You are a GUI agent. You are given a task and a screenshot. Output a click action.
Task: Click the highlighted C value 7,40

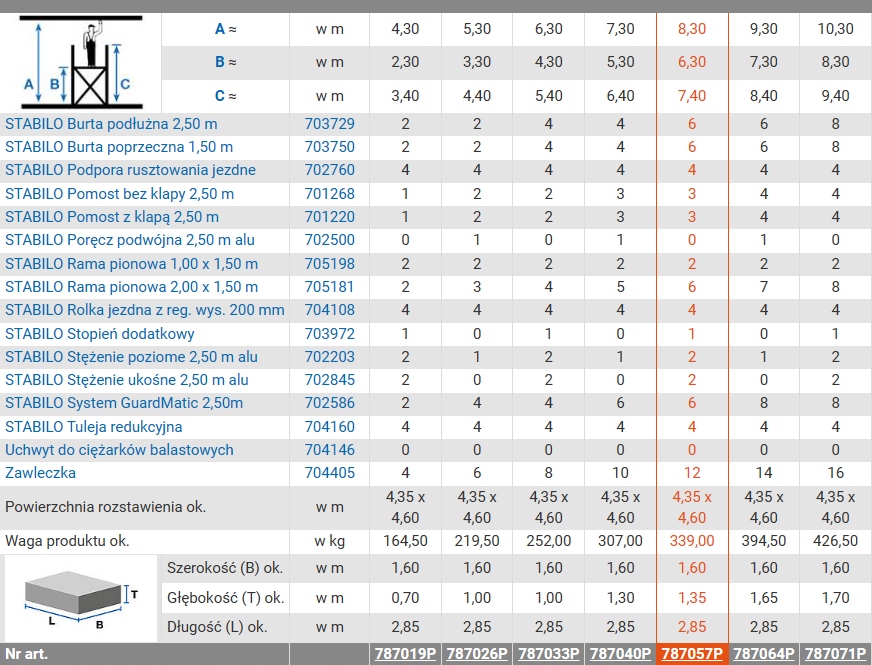tap(692, 96)
